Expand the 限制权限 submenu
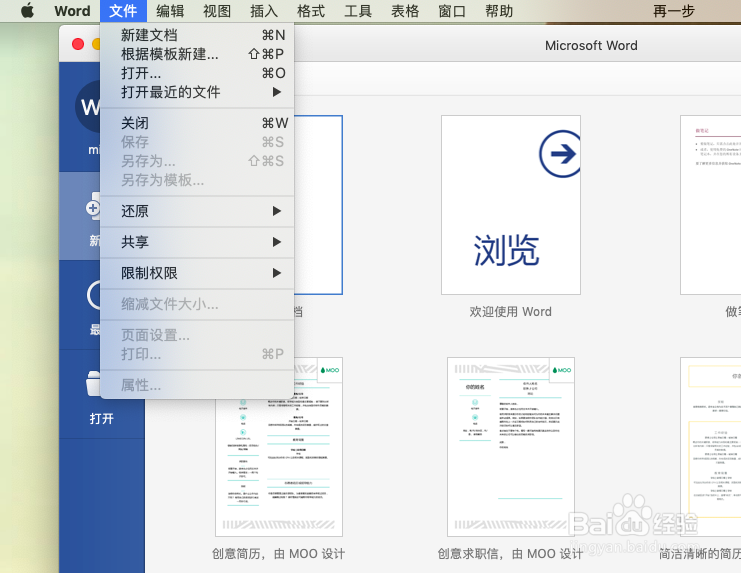The height and width of the screenshot is (573, 741). click(197, 273)
